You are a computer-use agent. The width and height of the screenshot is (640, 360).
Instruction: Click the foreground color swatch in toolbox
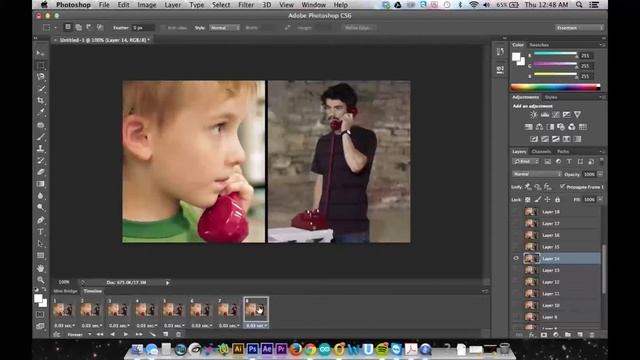38,298
